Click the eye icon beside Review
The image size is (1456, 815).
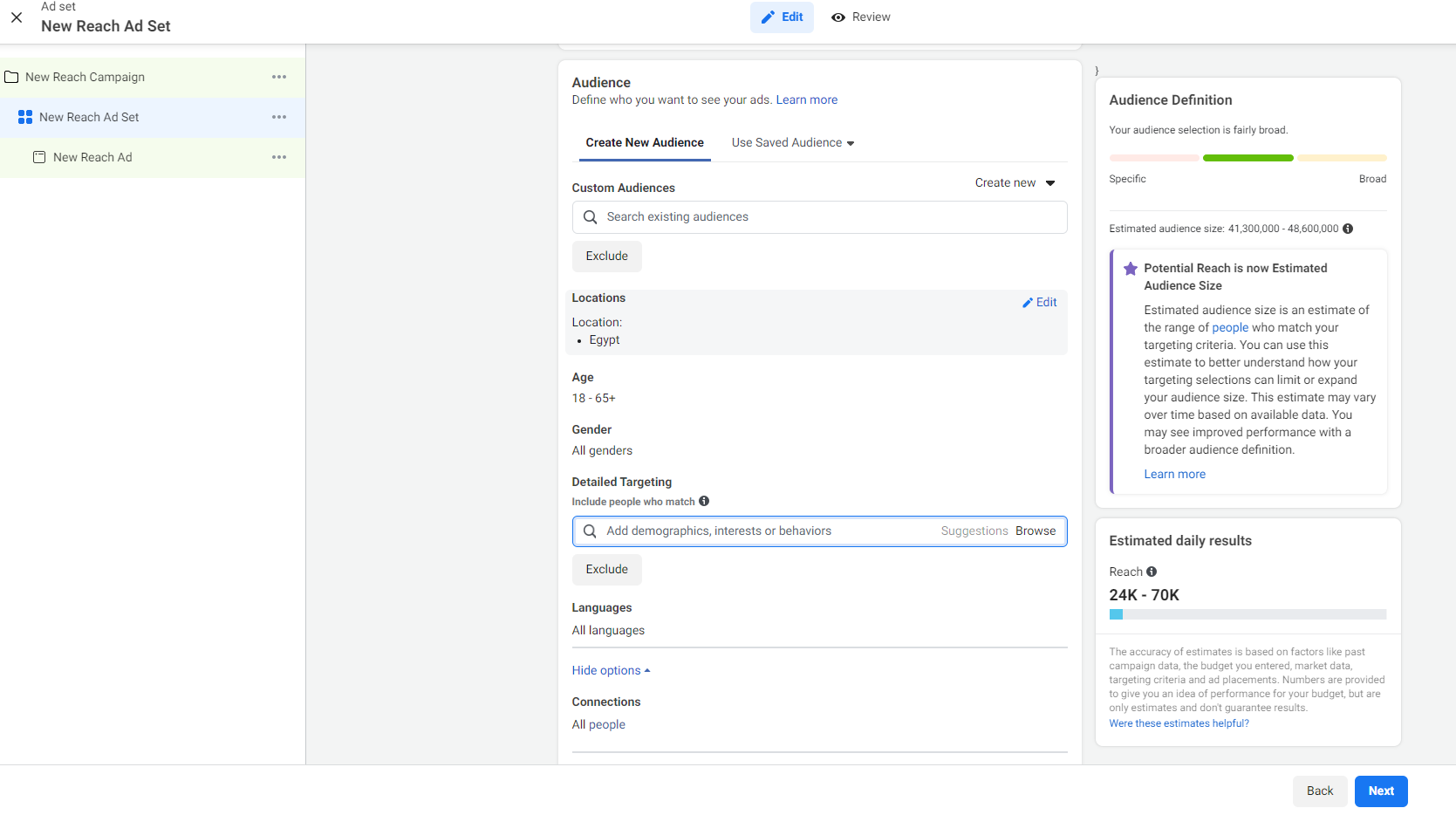pos(838,17)
